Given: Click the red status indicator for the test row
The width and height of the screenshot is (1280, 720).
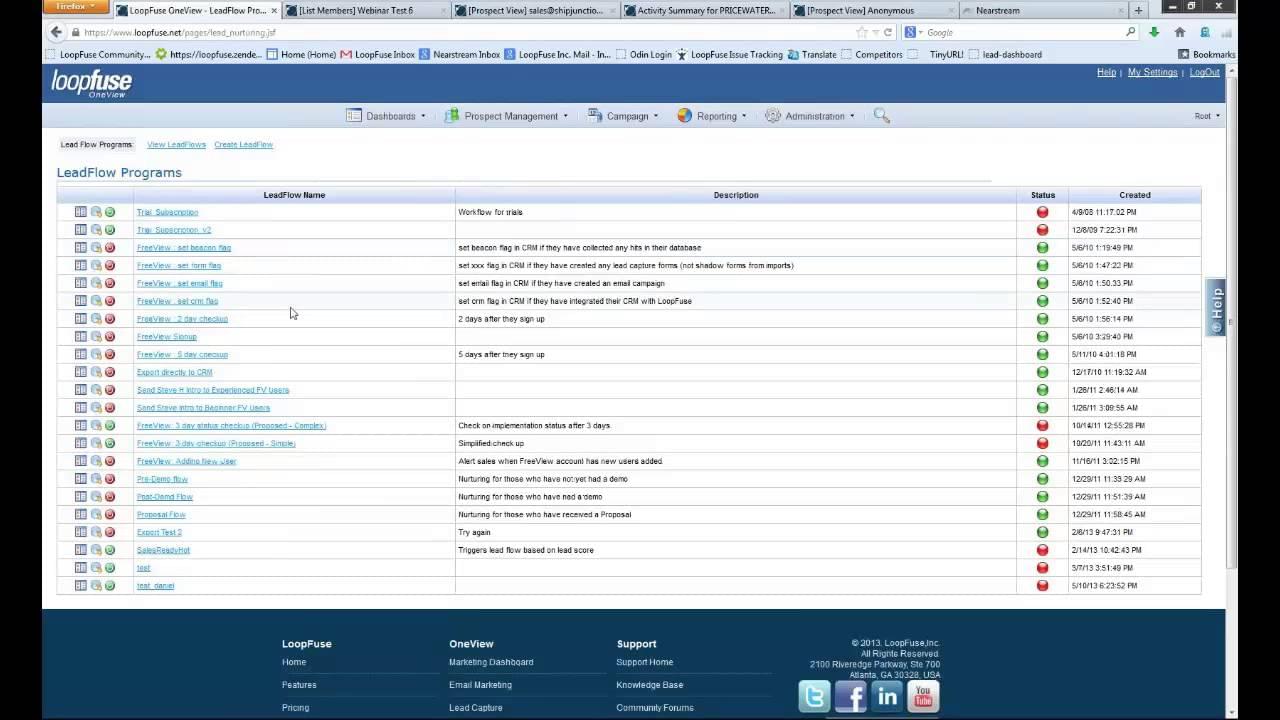Looking at the screenshot, I should click(x=1042, y=567).
